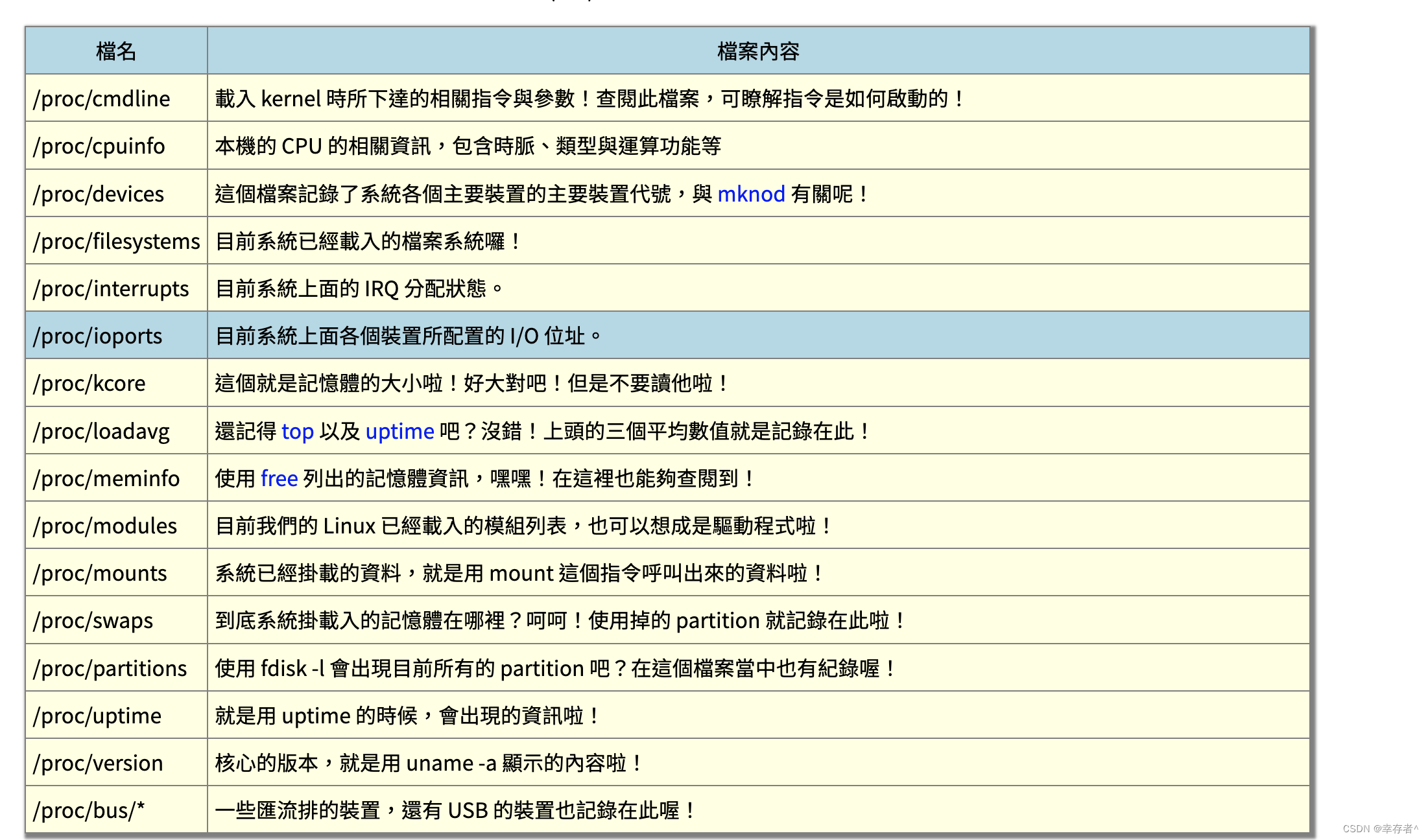The image size is (1428, 840).
Task: Open the mknod hyperlink
Action: tap(751, 194)
